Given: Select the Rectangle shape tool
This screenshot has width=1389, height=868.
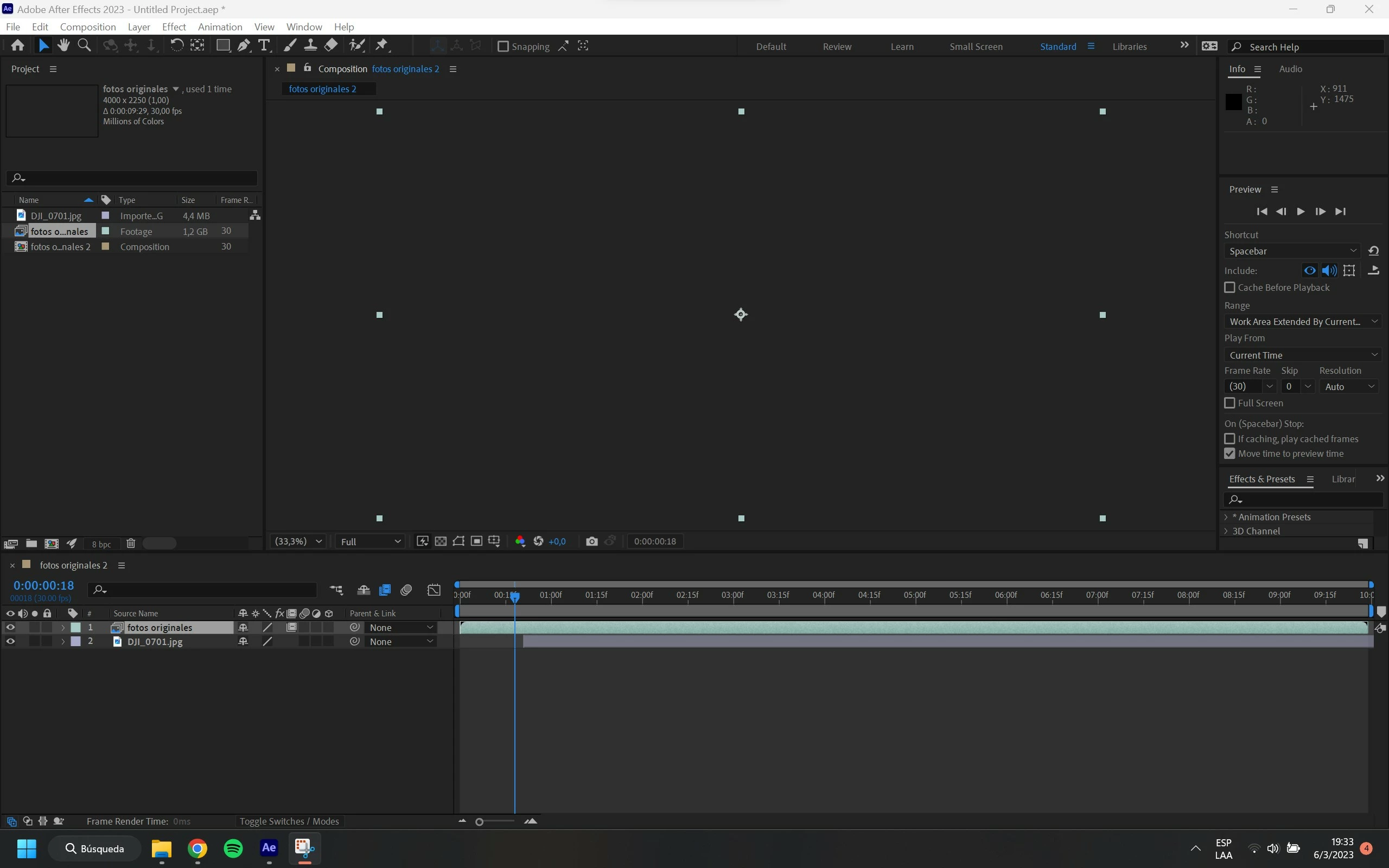Looking at the screenshot, I should [222, 46].
